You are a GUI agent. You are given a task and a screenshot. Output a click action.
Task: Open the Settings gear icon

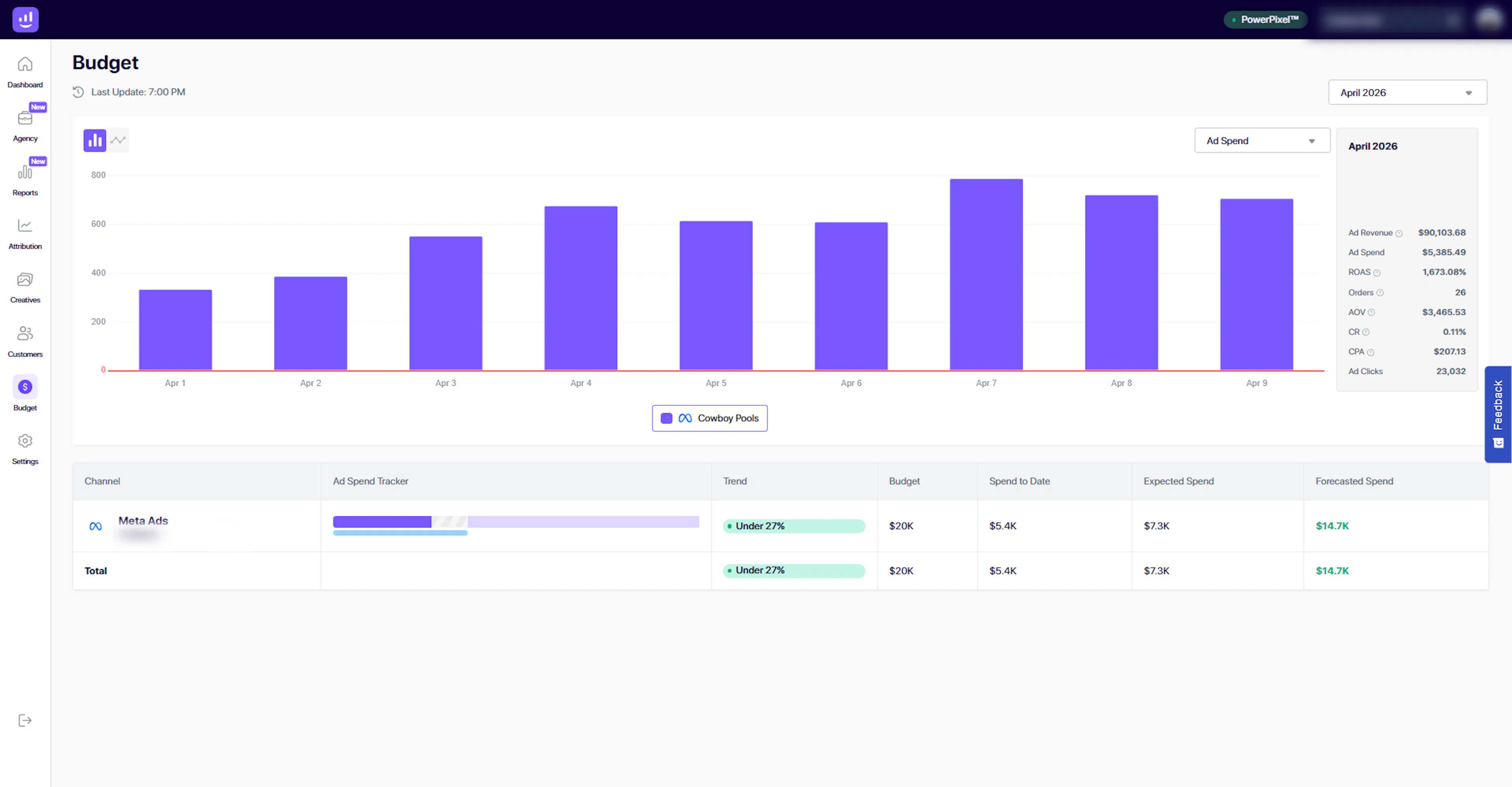point(25,441)
